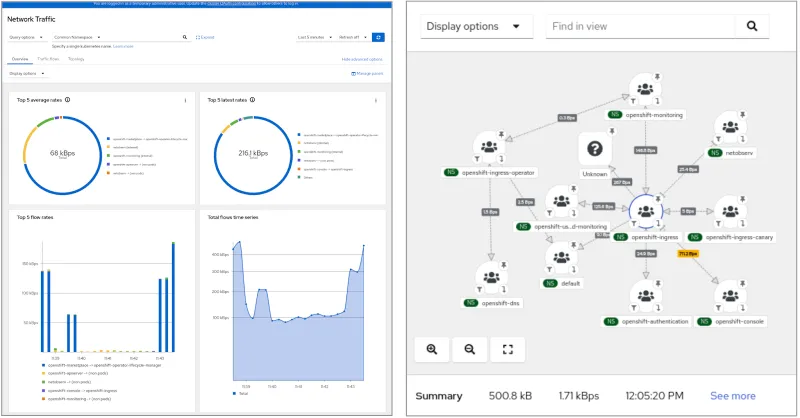800x418 pixels.
Task: Select the default namespace node
Action: point(561,258)
